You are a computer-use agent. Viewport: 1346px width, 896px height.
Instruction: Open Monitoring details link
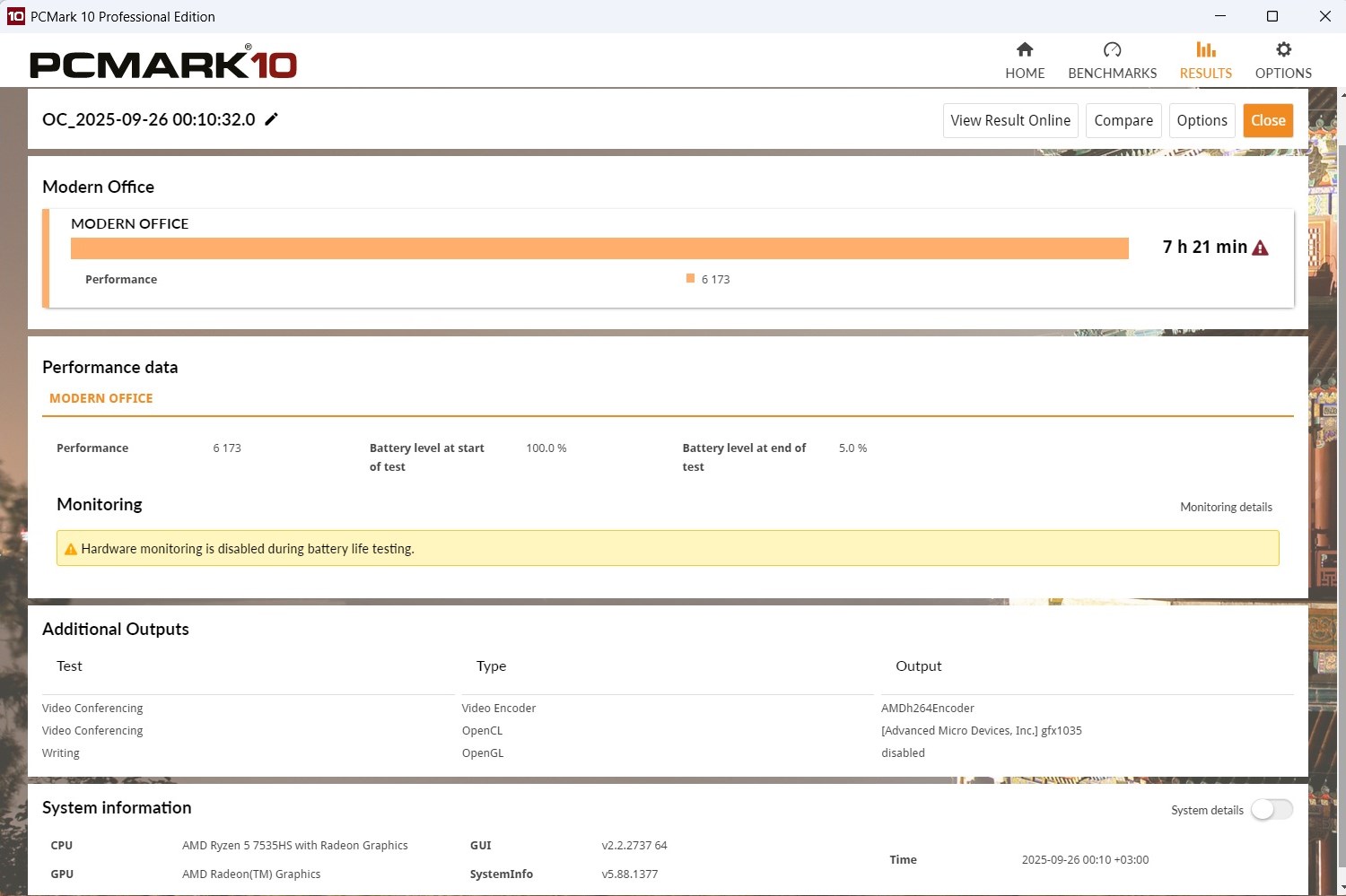1226,507
